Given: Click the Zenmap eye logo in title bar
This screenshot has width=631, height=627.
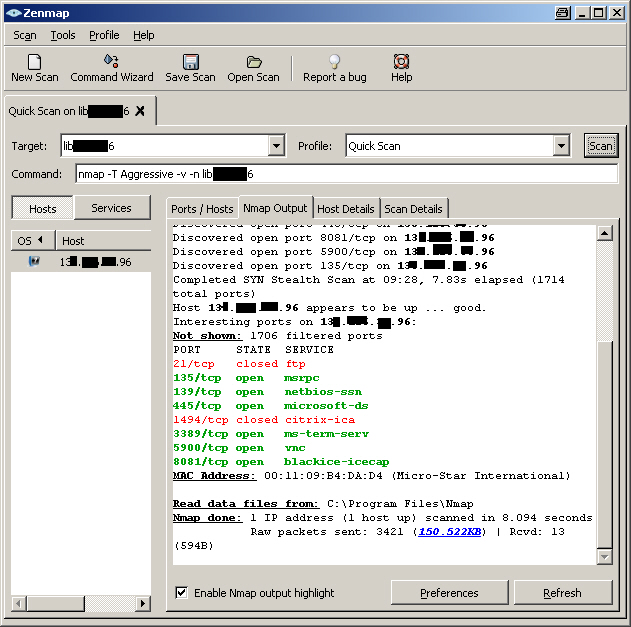Looking at the screenshot, I should click(13, 13).
